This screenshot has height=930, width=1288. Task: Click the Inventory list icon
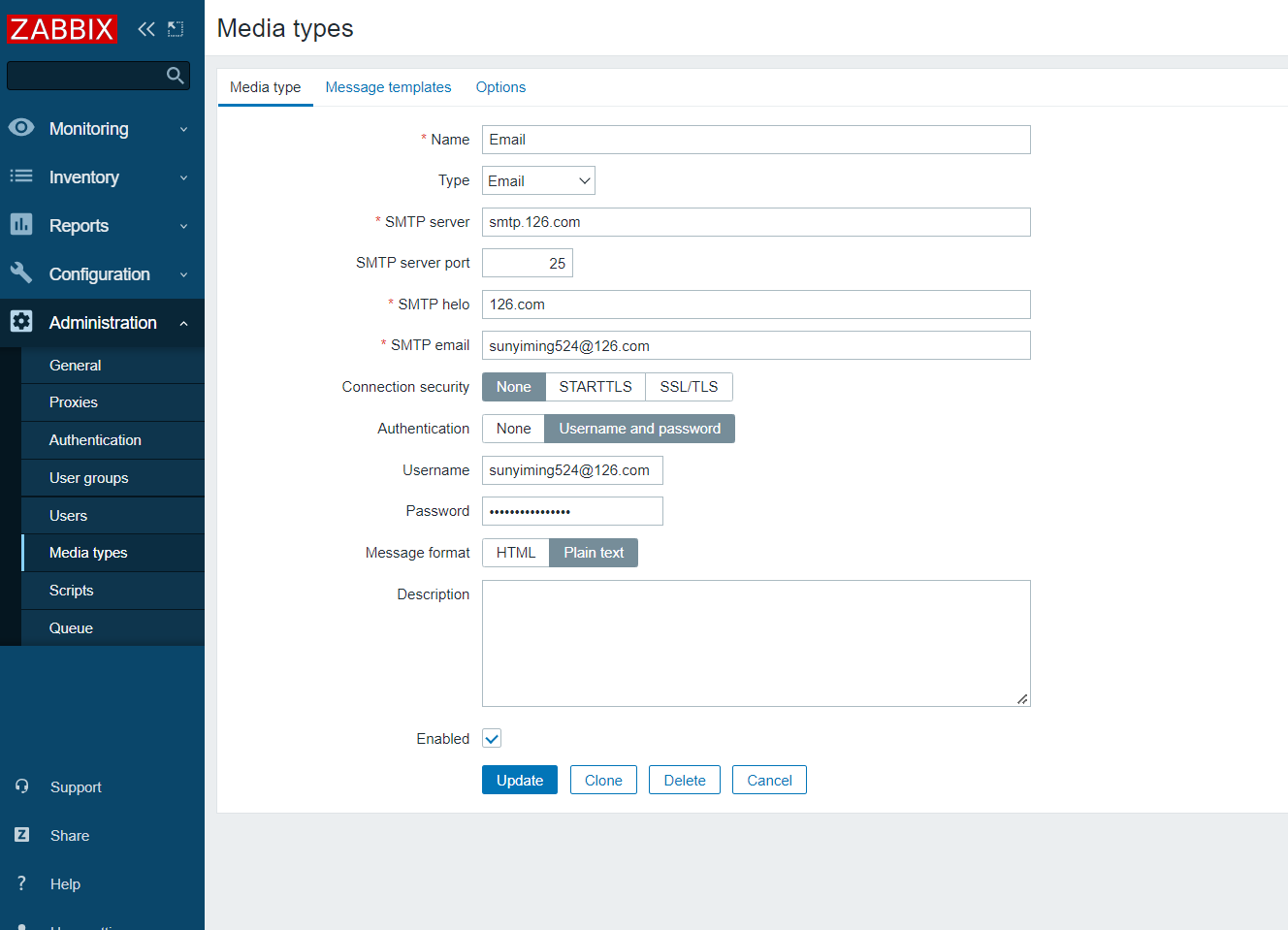pos(21,176)
